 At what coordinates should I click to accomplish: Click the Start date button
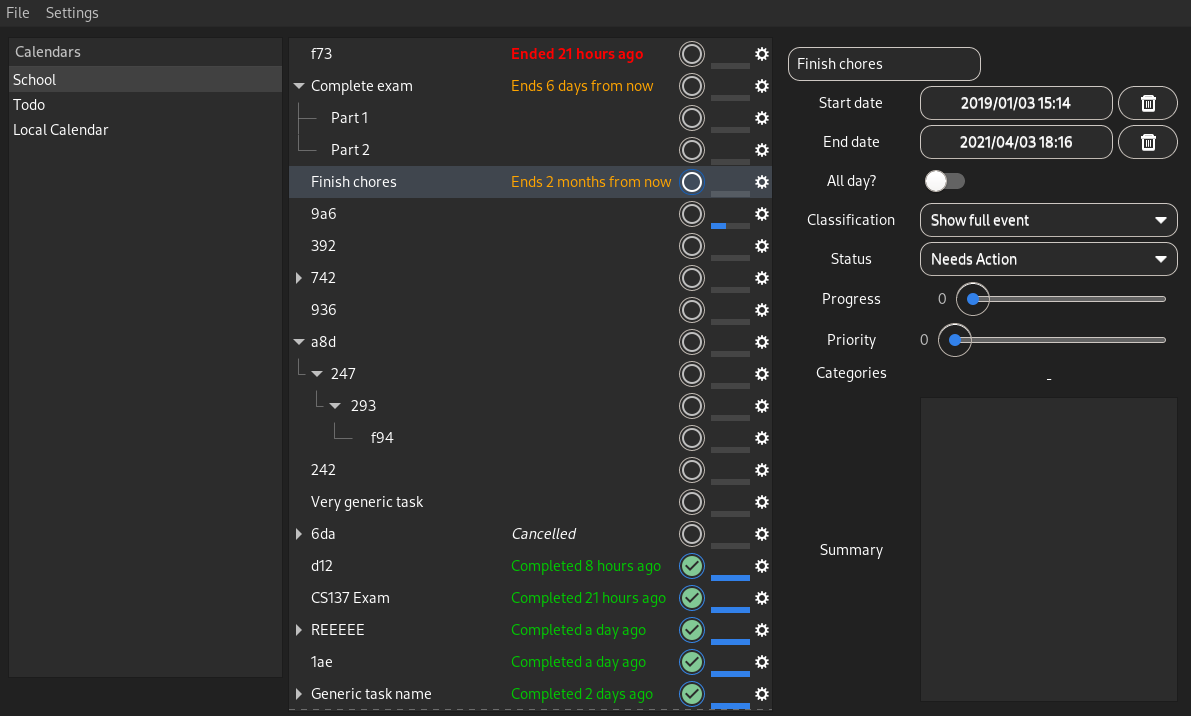pyautogui.click(x=1016, y=102)
